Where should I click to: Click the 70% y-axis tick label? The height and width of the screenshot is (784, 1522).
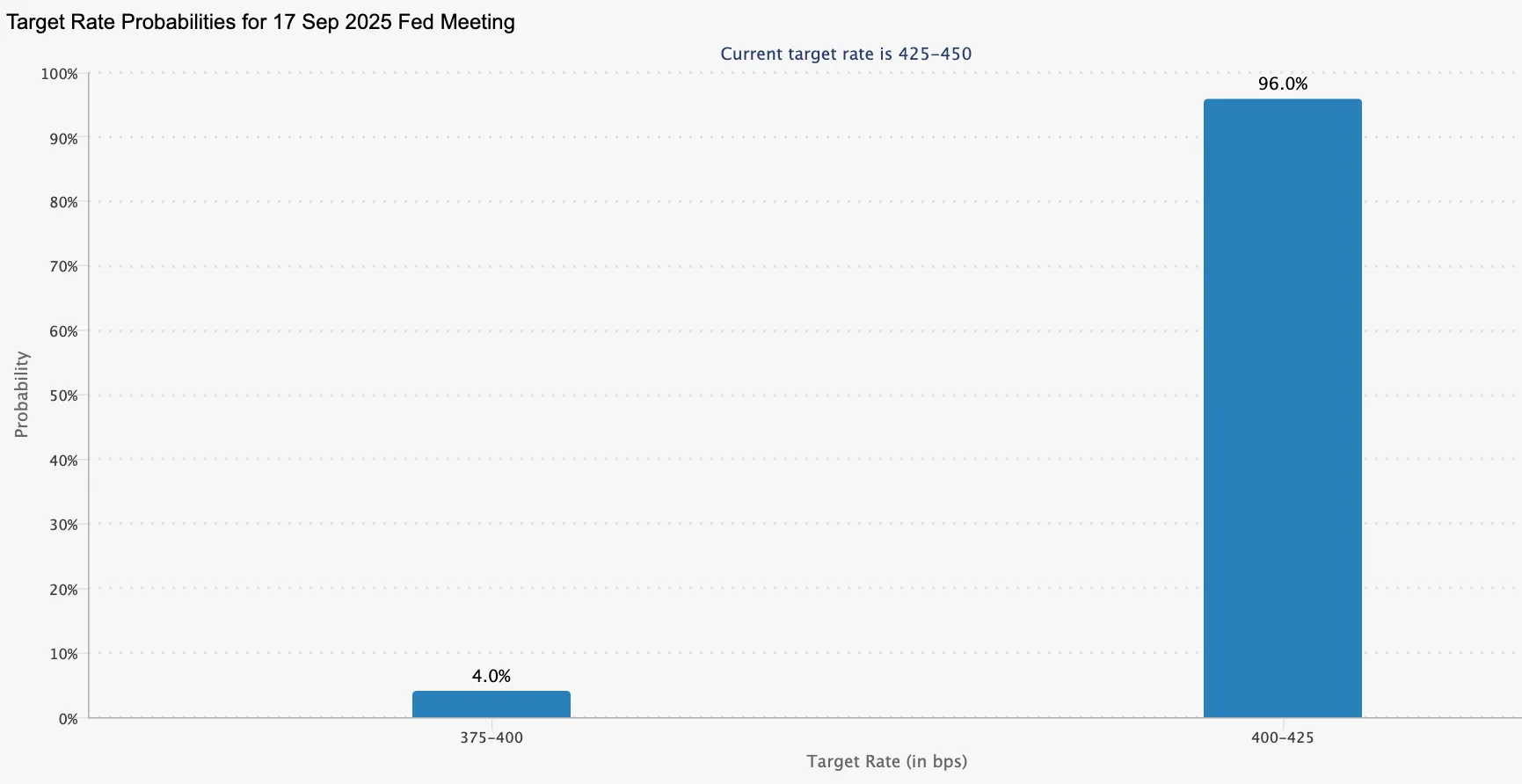click(x=62, y=266)
